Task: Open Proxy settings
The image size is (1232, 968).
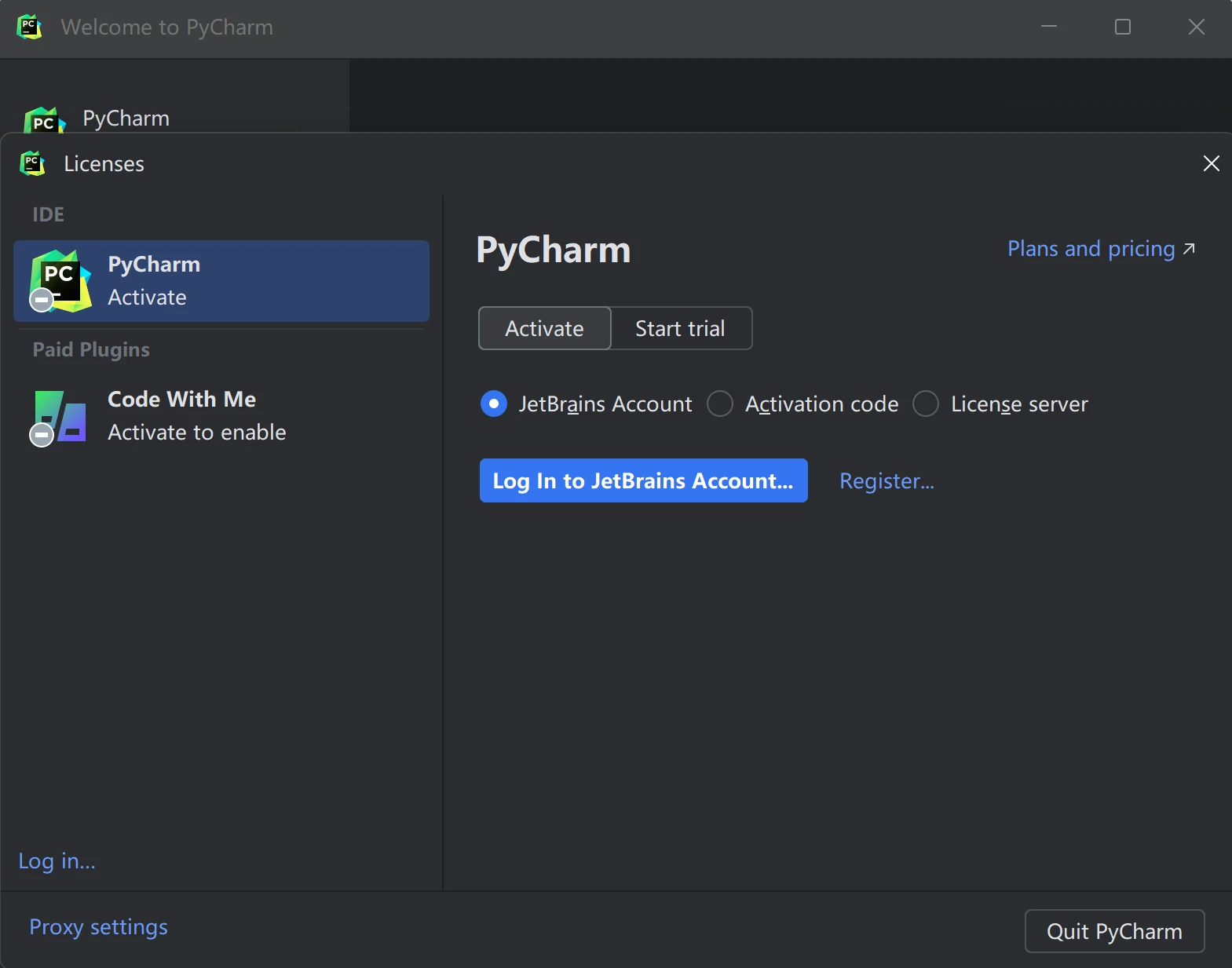Action: 98,927
